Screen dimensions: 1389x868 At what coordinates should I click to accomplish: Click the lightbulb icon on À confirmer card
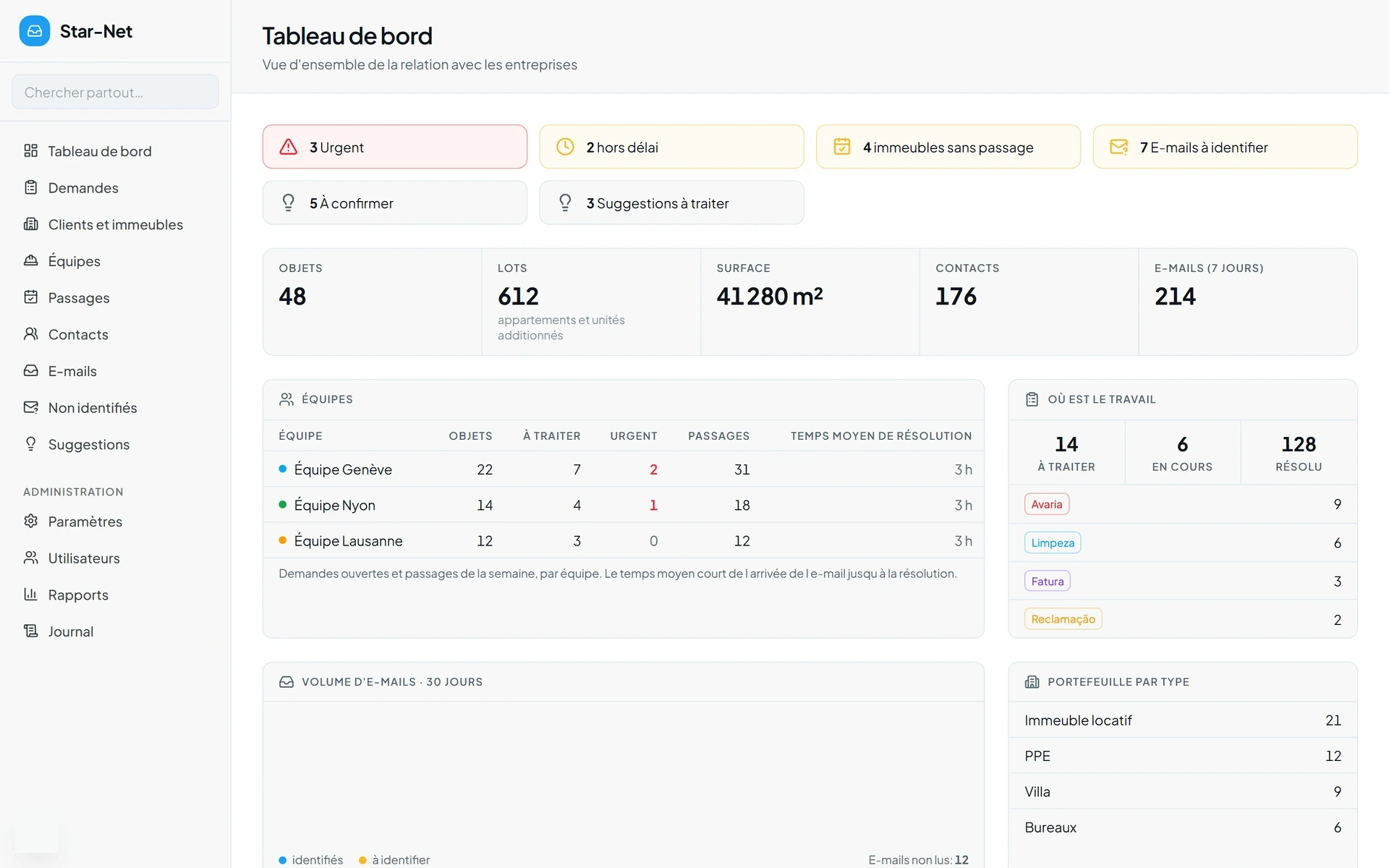pyautogui.click(x=288, y=203)
